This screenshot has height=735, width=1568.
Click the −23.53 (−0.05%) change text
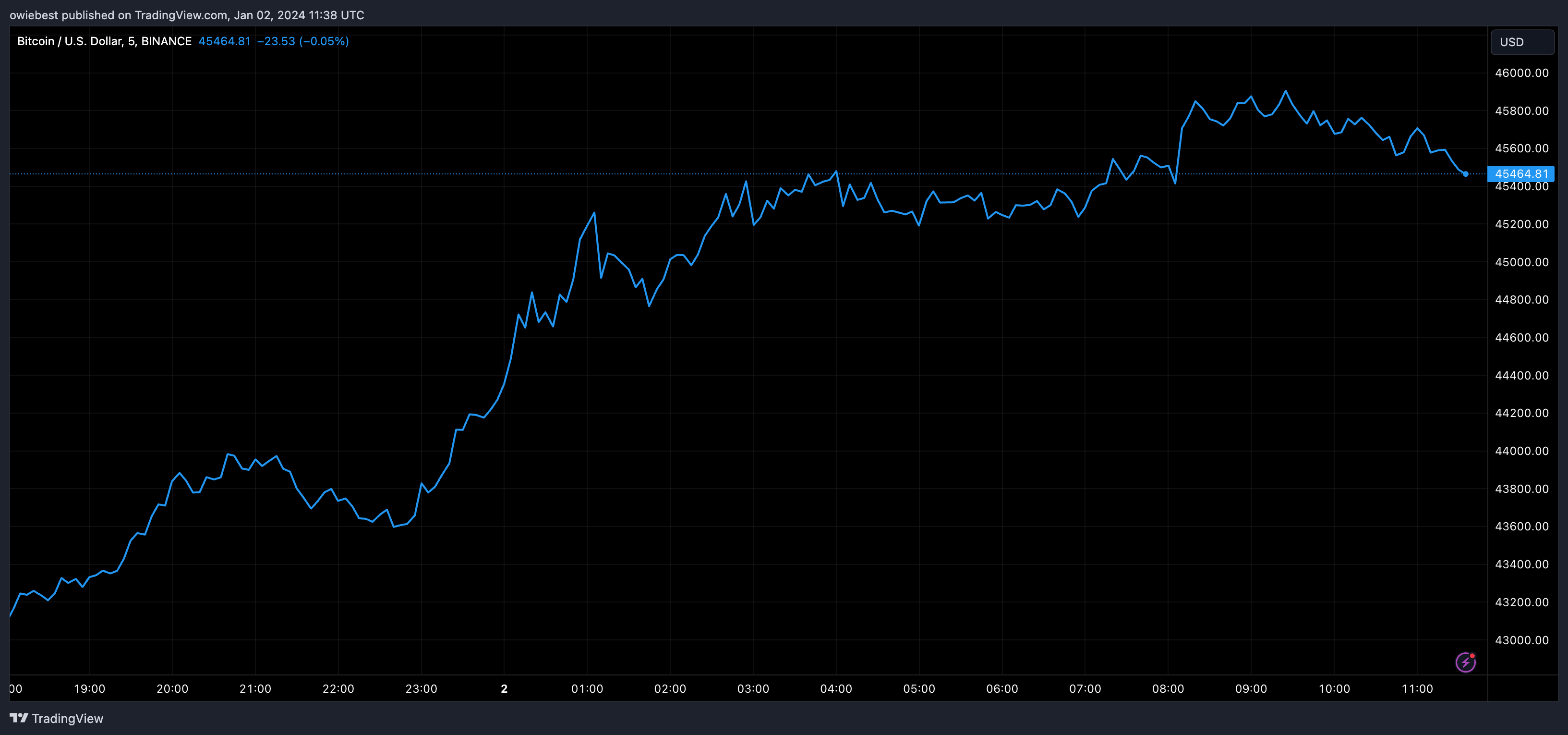tap(302, 41)
